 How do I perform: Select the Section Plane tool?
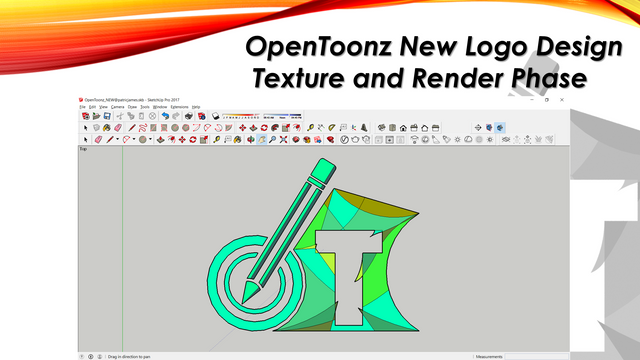pyautogui.click(x=478, y=128)
